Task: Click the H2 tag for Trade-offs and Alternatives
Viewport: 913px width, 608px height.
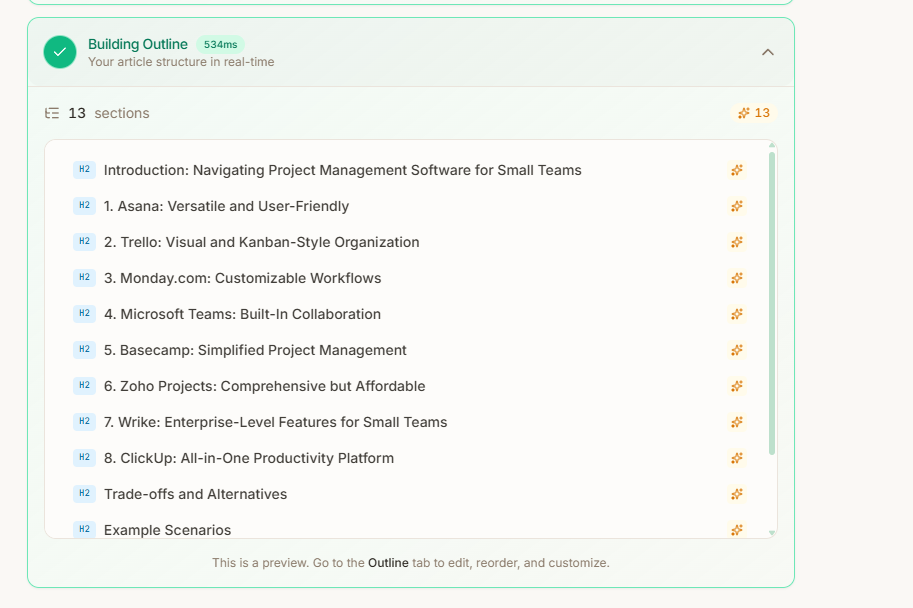Action: tap(84, 494)
